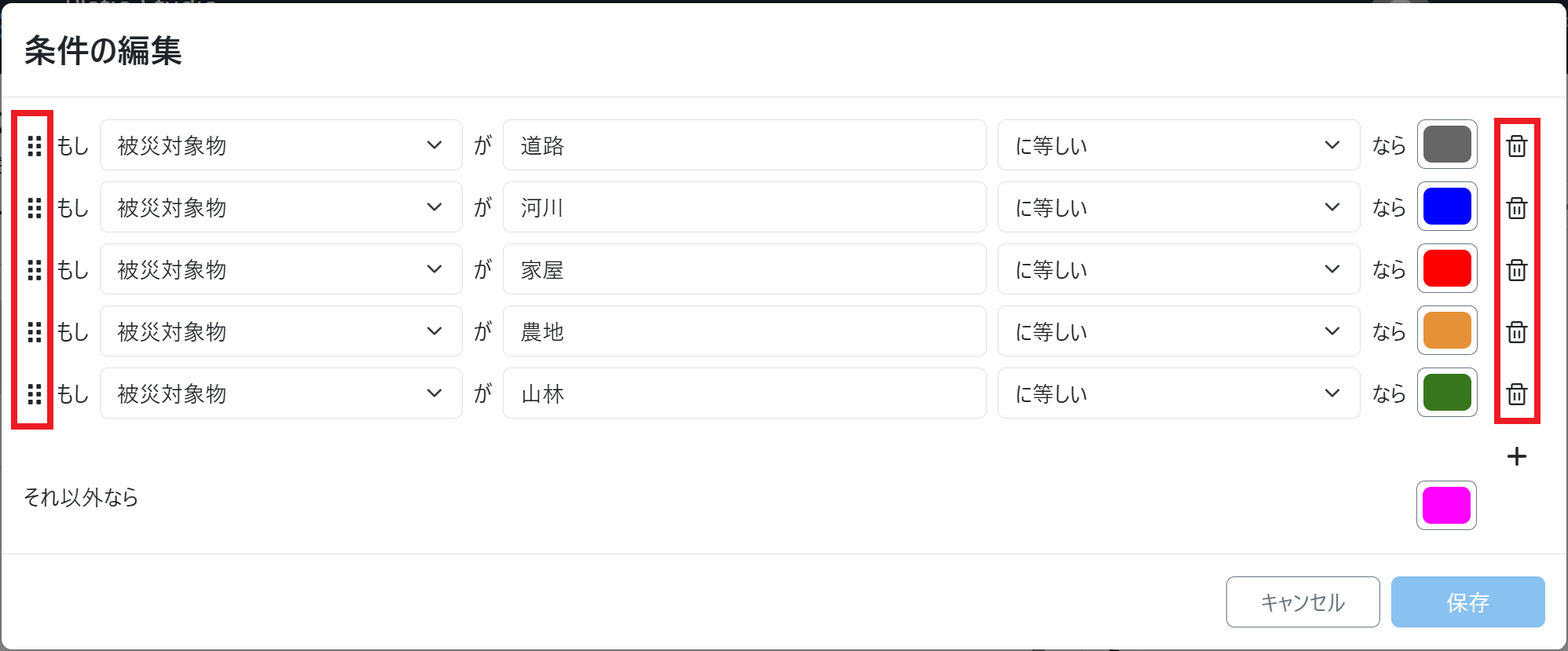This screenshot has width=1568, height=651.
Task: Expand に等しい operator dropdown for 山林
Action: [1178, 393]
